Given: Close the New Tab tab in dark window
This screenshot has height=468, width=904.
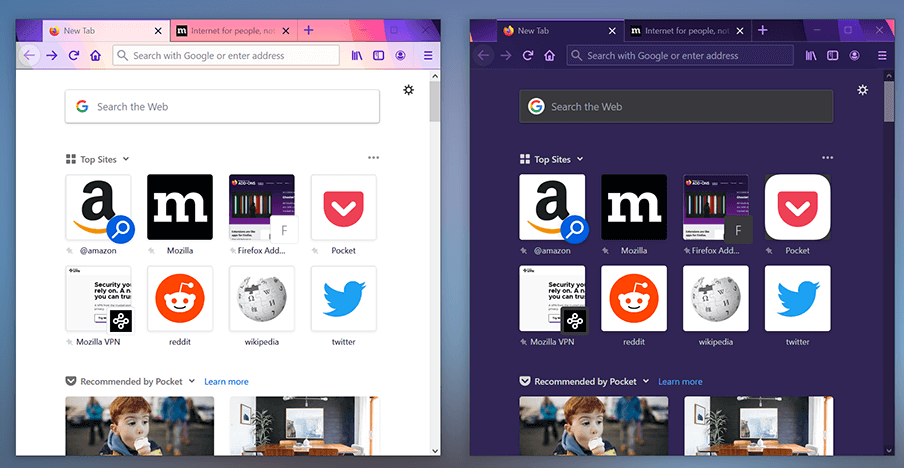Looking at the screenshot, I should point(612,31).
